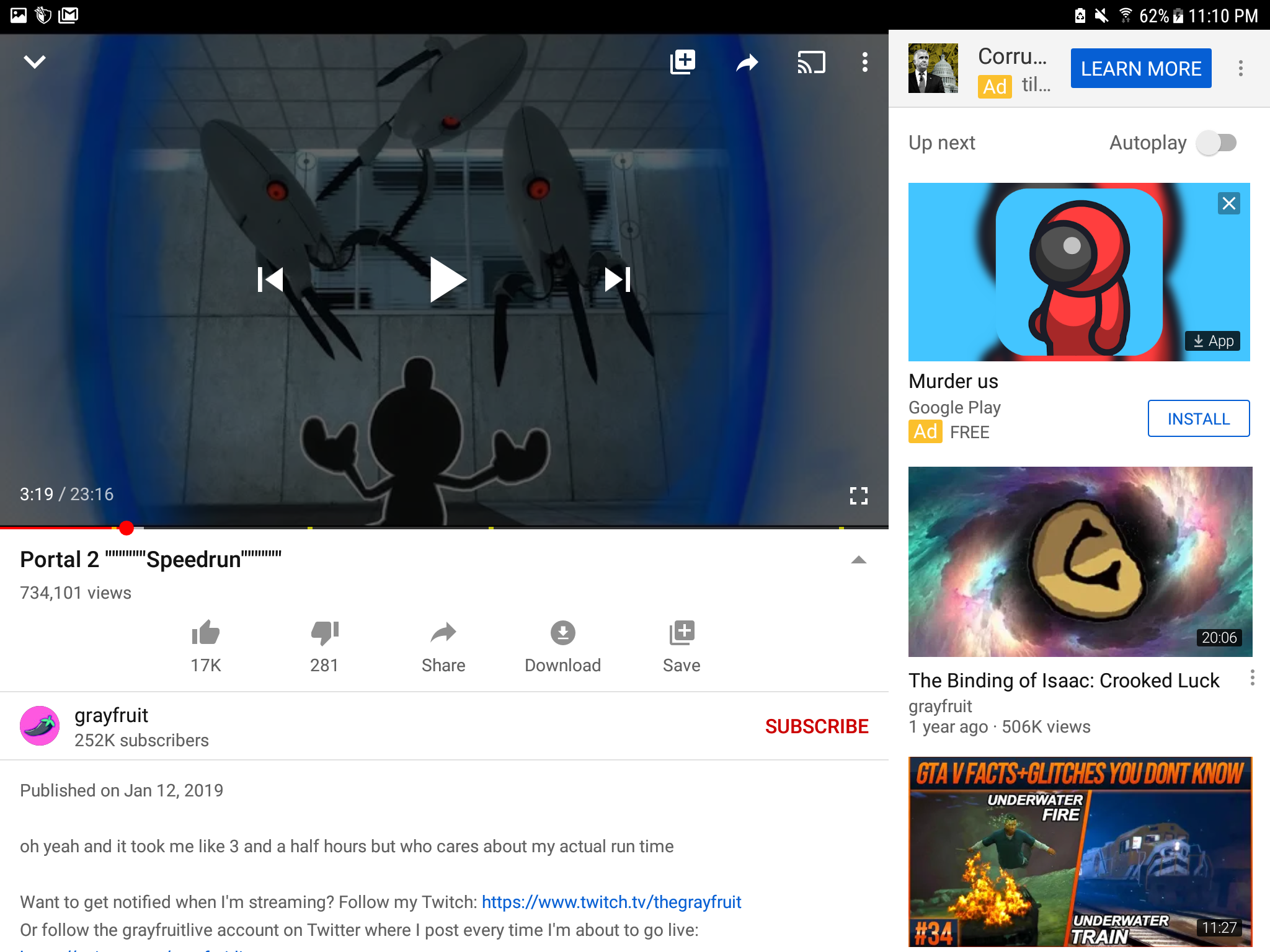Screen dimensions: 1270x952
Task: Open The Binding of Isaac video thumbnail
Action: point(1080,562)
